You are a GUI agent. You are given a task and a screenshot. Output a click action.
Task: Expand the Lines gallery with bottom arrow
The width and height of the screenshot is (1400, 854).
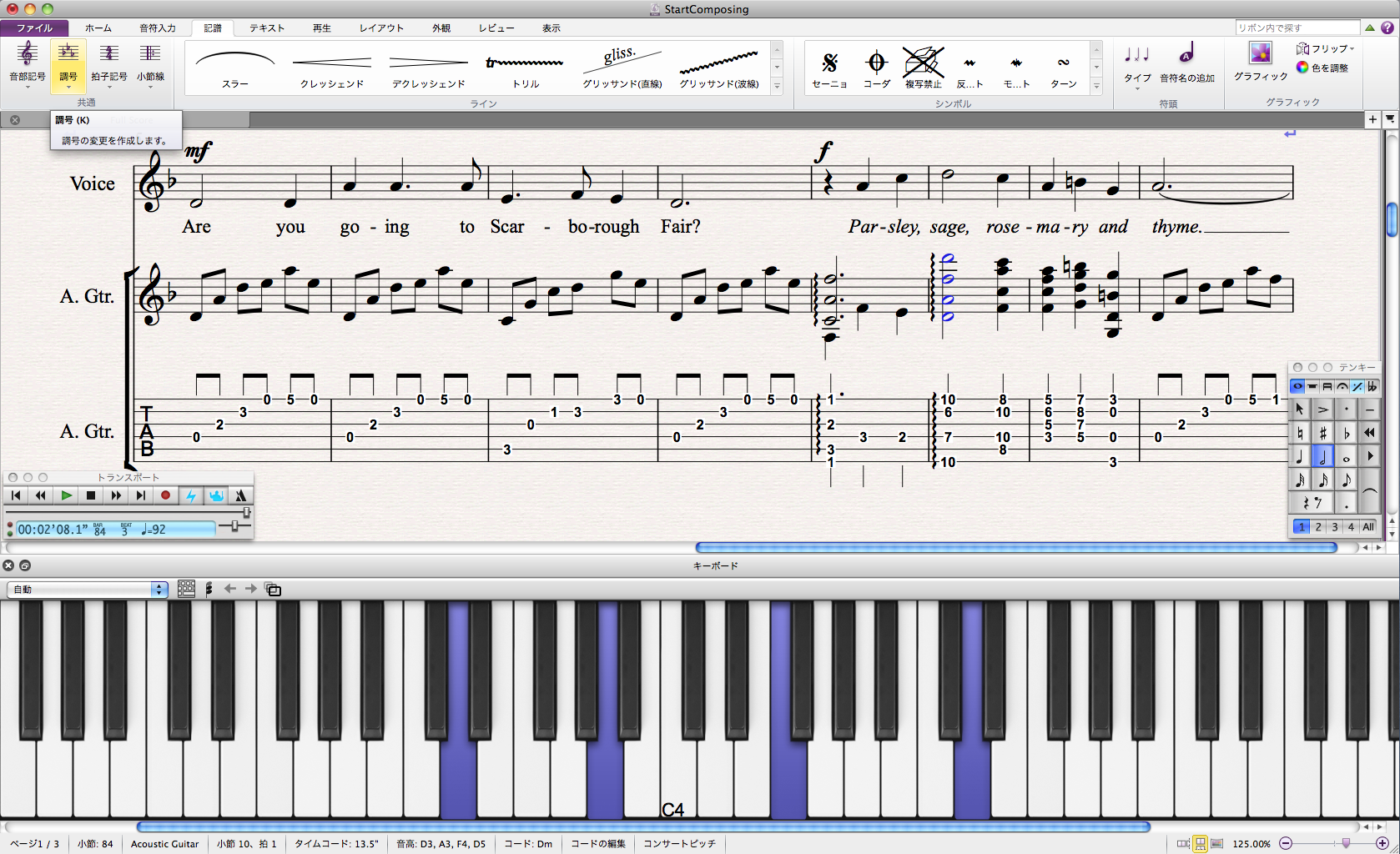coord(778,86)
